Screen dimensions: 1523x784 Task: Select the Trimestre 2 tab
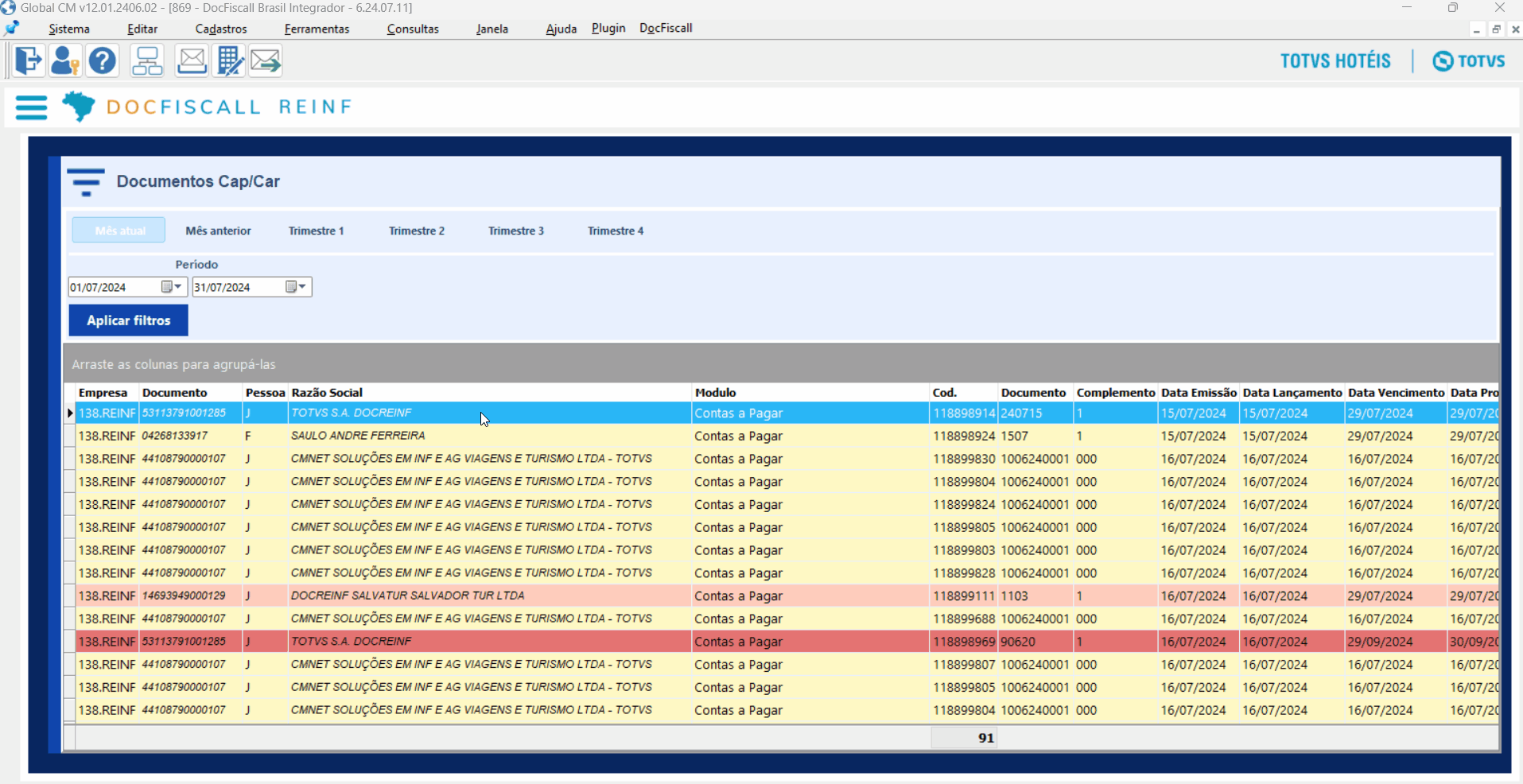tap(417, 231)
